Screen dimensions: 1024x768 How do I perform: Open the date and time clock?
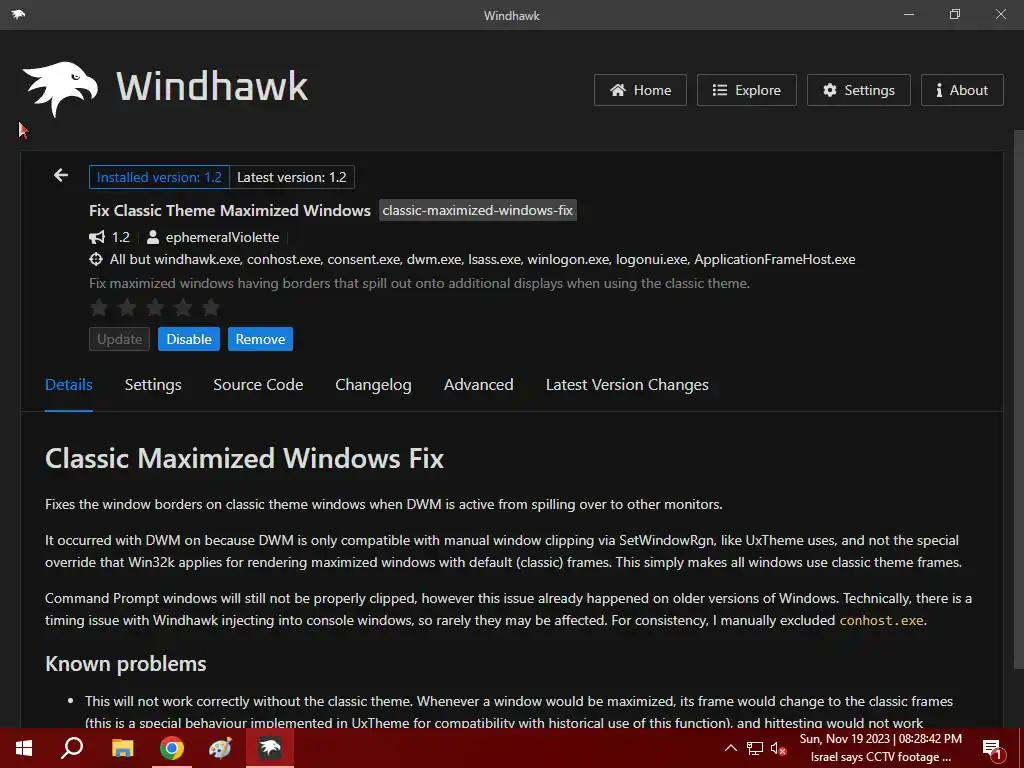click(x=880, y=739)
